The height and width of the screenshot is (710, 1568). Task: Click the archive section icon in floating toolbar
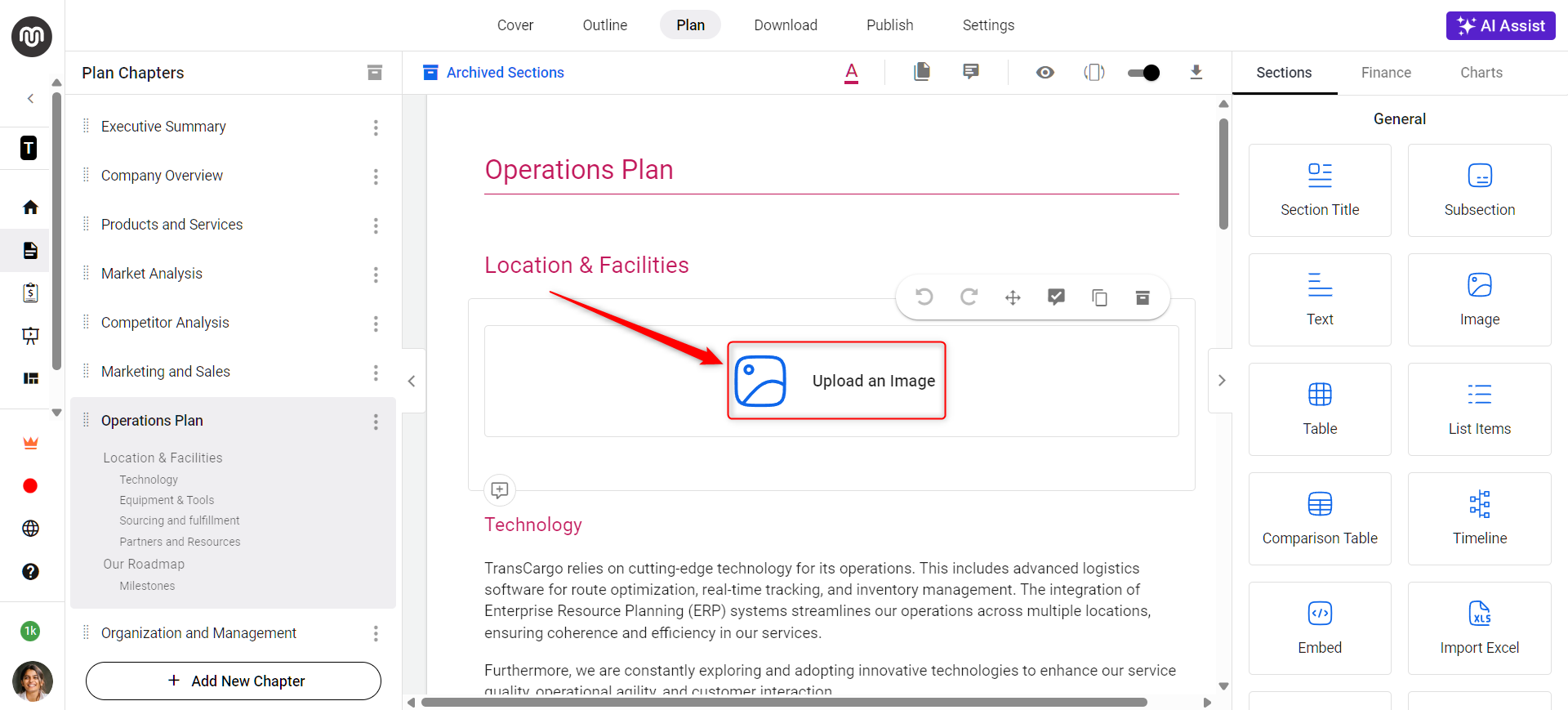pyautogui.click(x=1143, y=297)
